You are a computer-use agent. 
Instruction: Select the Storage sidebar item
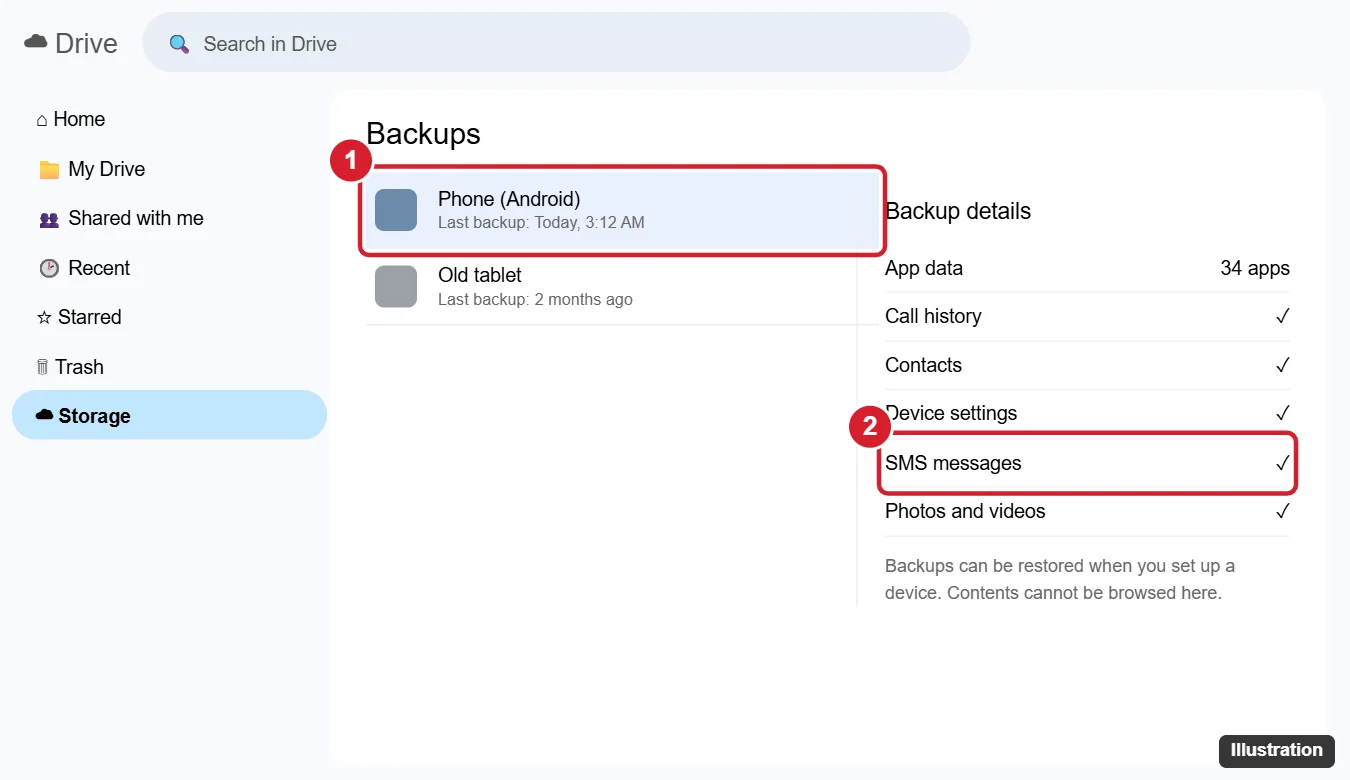click(x=169, y=415)
